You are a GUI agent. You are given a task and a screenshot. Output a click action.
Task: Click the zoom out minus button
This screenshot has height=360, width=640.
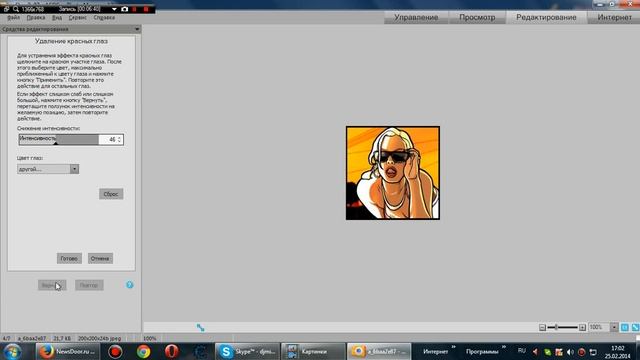coord(542,327)
